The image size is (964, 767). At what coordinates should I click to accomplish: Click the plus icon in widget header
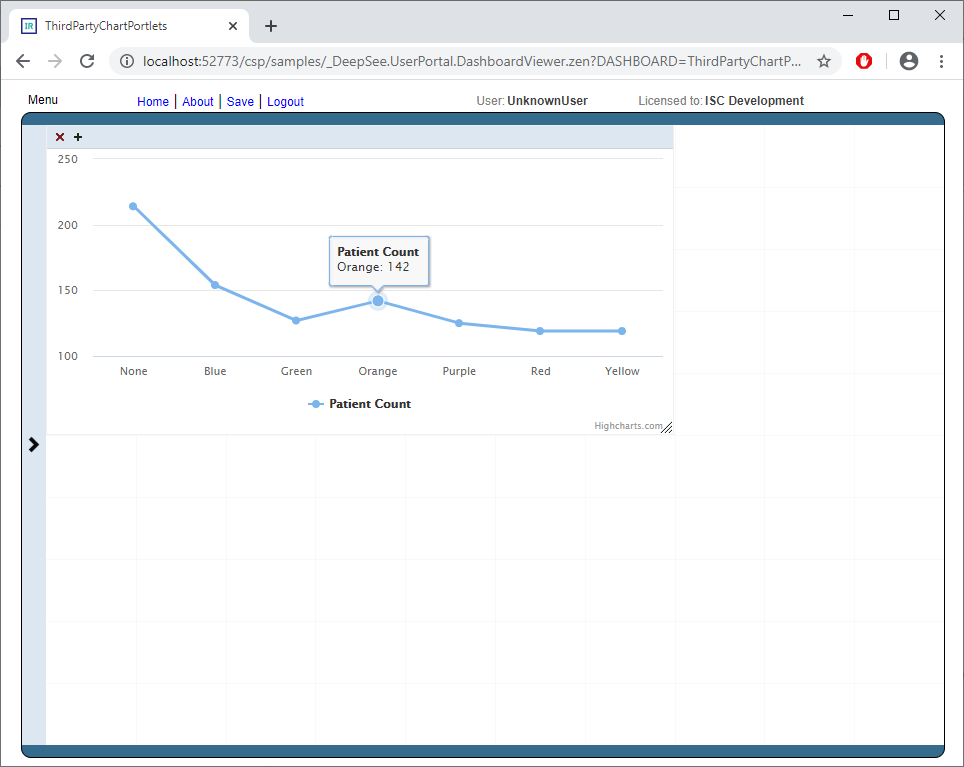pyautogui.click(x=78, y=137)
